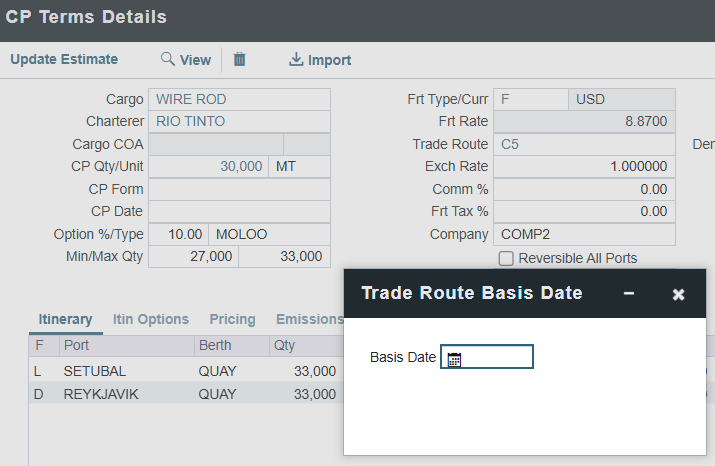Minimize the Trade Route Basis Date dialog

pyautogui.click(x=629, y=293)
